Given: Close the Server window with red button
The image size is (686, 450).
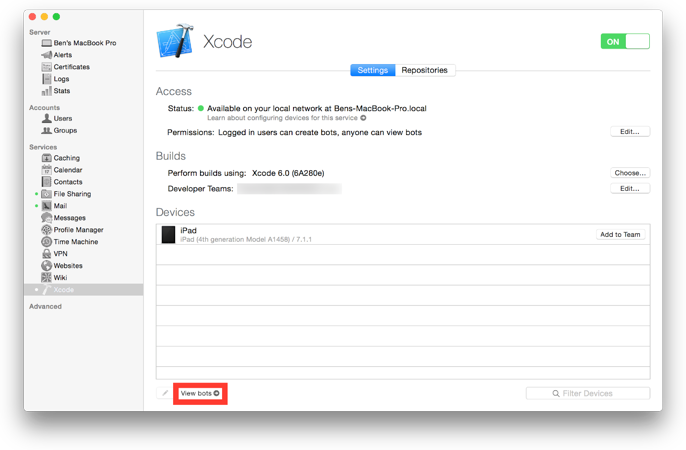Looking at the screenshot, I should click(x=32, y=17).
